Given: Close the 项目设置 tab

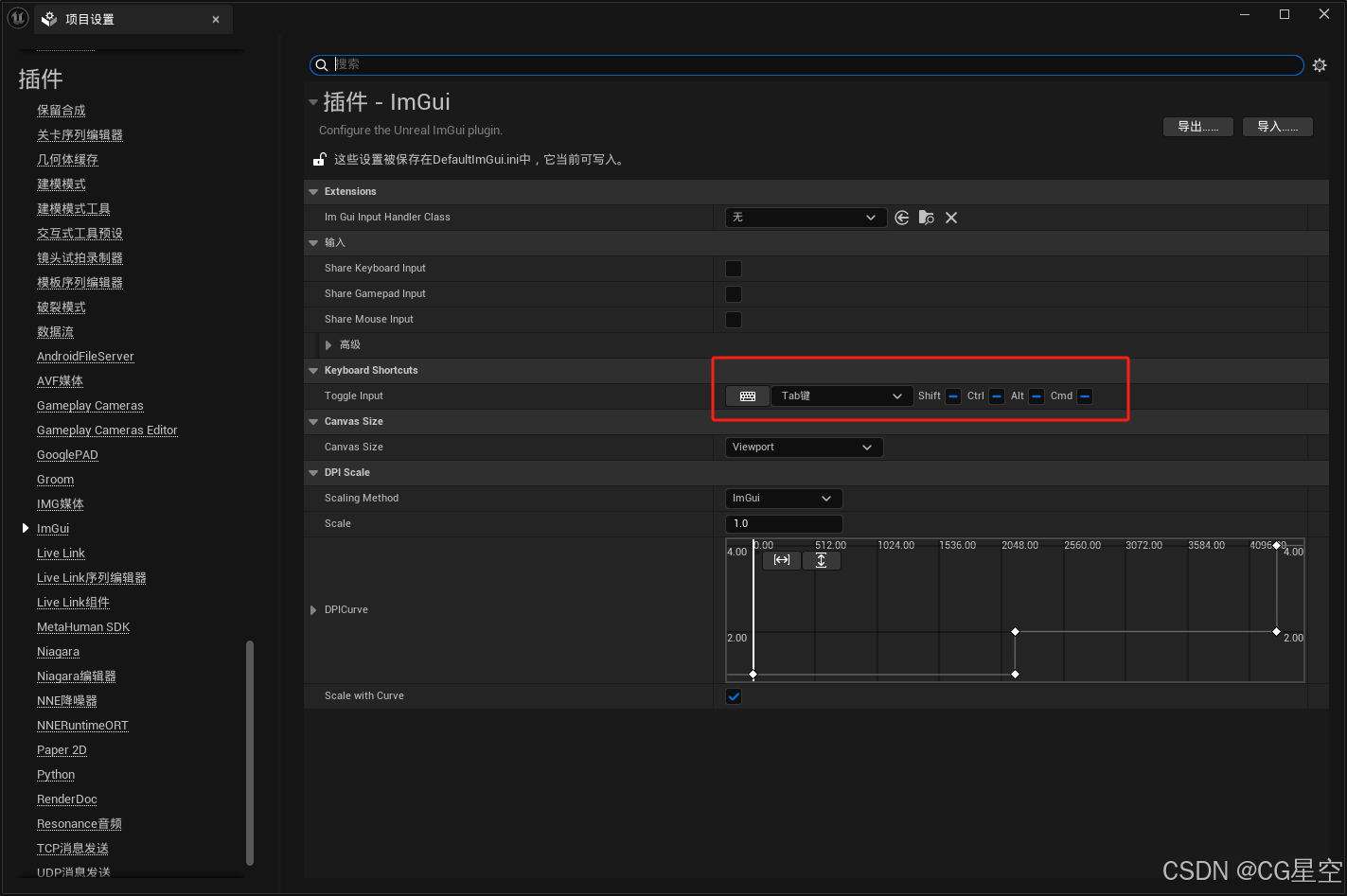Looking at the screenshot, I should [x=216, y=19].
